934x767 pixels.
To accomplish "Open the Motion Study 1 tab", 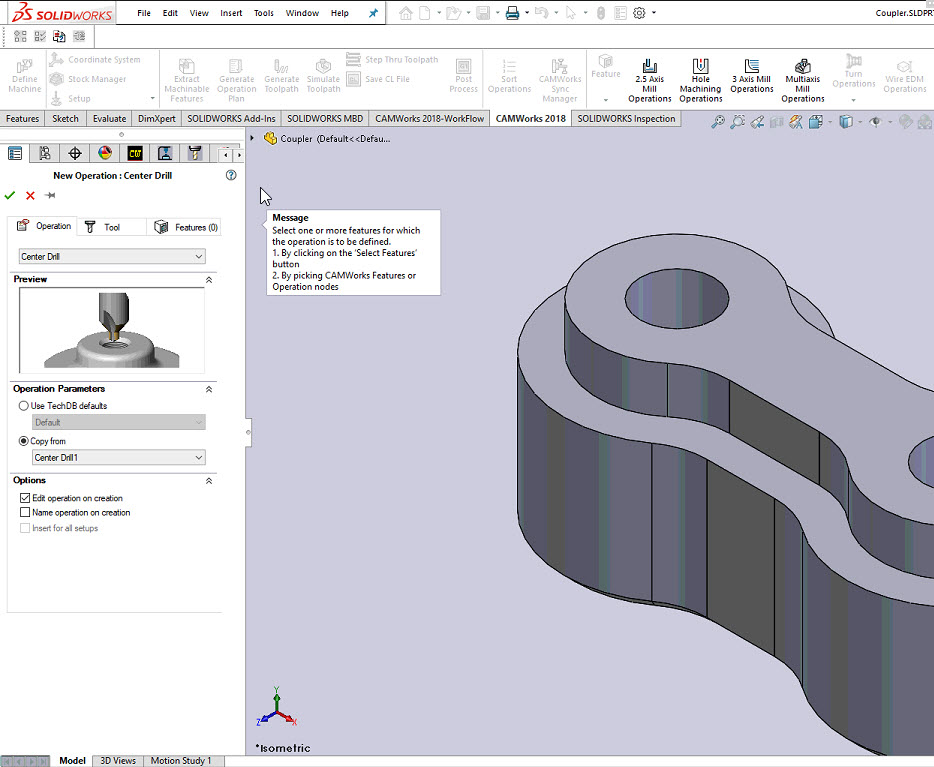I will [x=181, y=760].
